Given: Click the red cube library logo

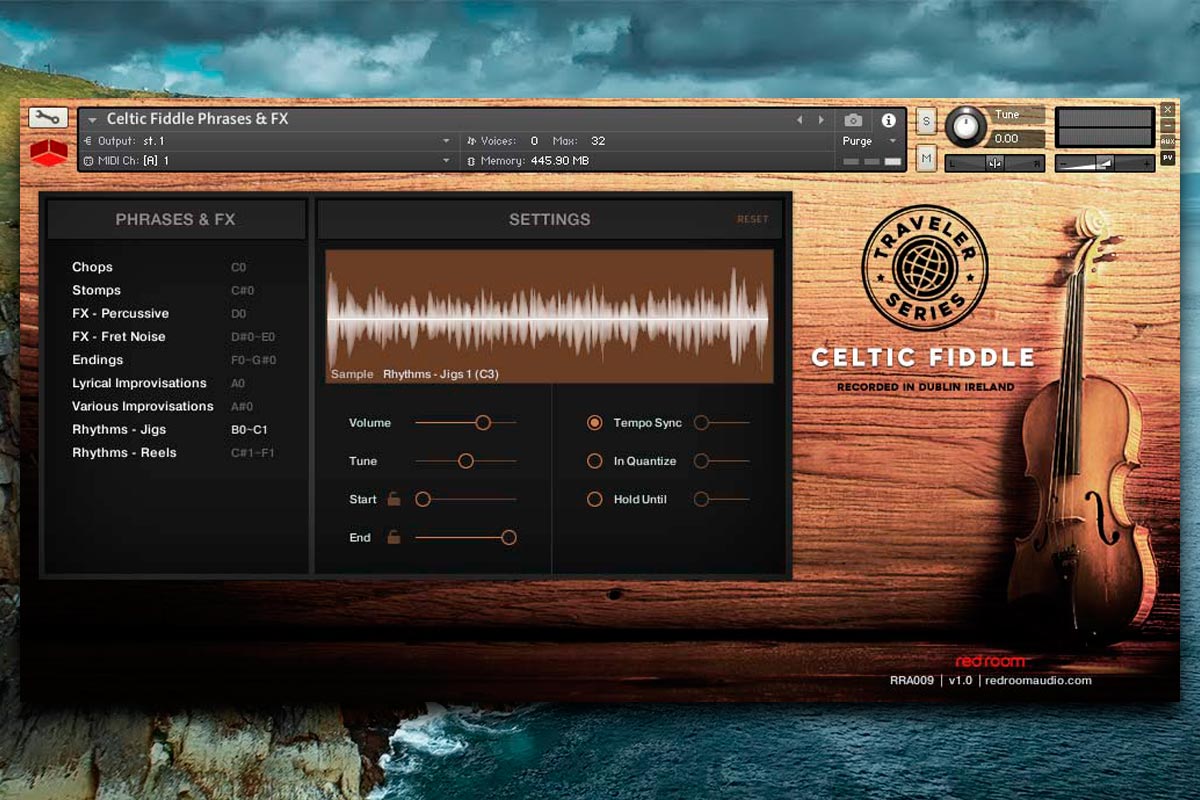Looking at the screenshot, I should pos(48,152).
